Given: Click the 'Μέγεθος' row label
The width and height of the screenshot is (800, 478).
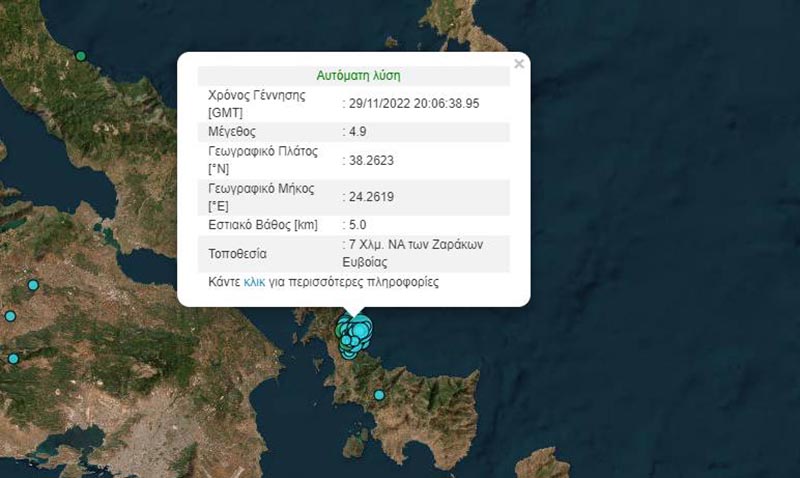Looking at the screenshot, I should pos(232,131).
